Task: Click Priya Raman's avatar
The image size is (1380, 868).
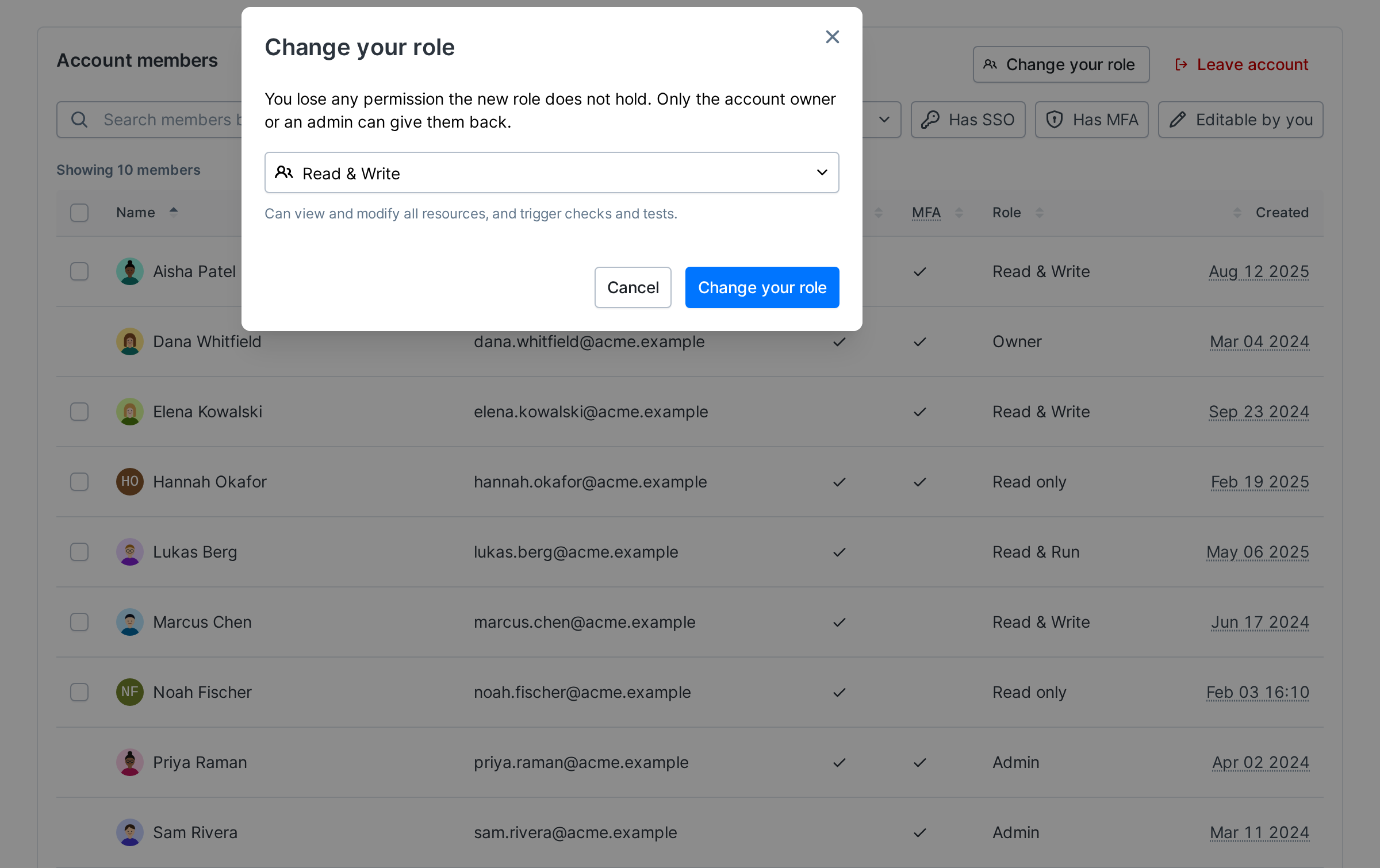Action: click(x=130, y=762)
